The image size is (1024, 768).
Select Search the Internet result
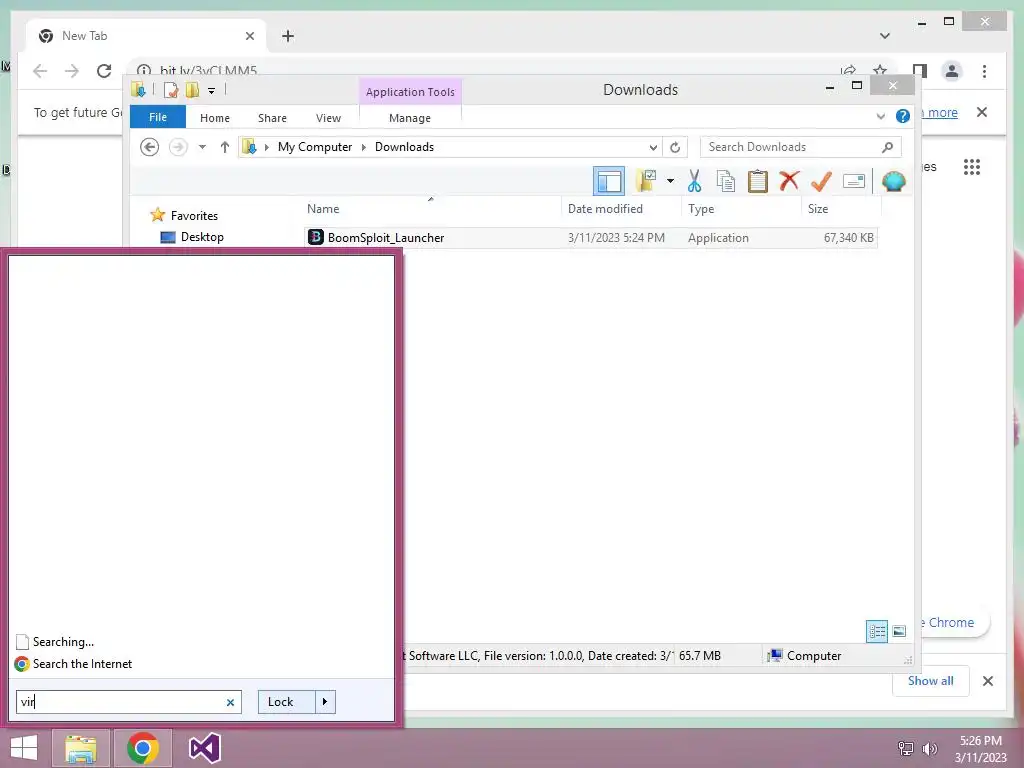click(82, 664)
